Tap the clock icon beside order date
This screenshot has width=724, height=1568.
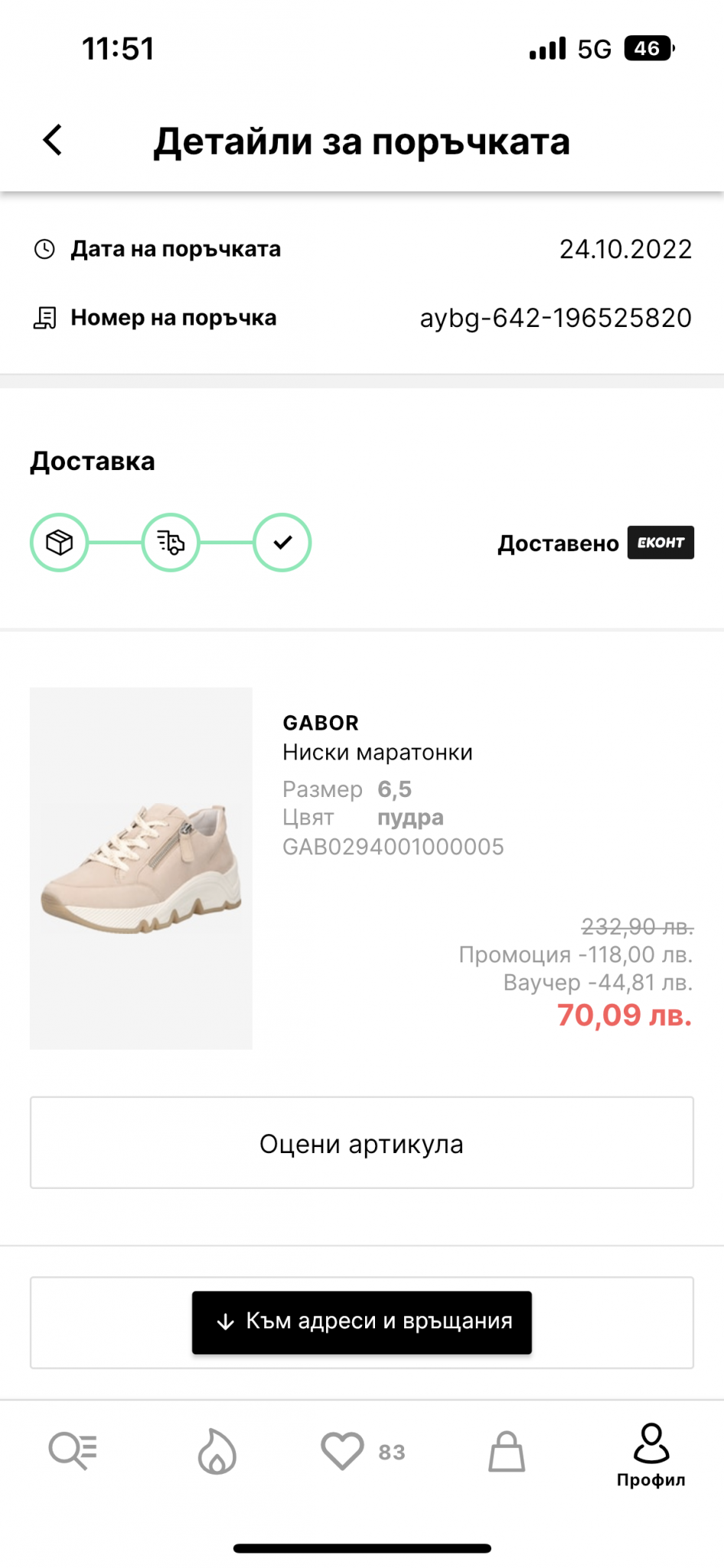[45, 249]
